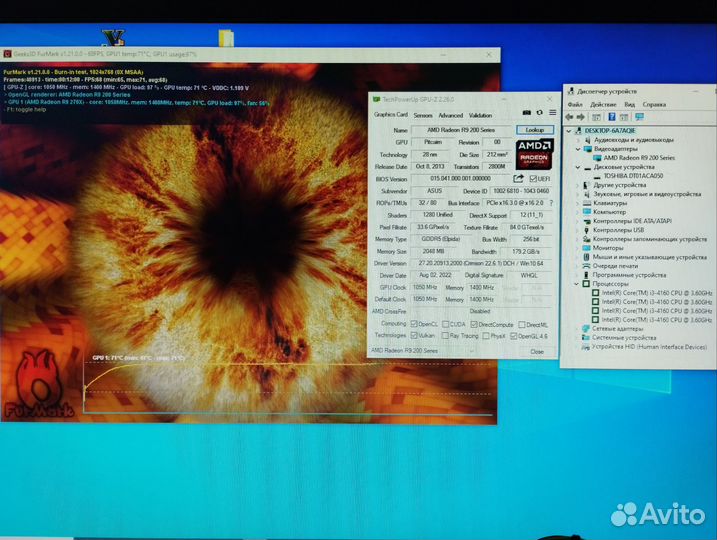Click the monitor scan-hardware toolbar icon
The height and width of the screenshot is (540, 717).
[639, 117]
